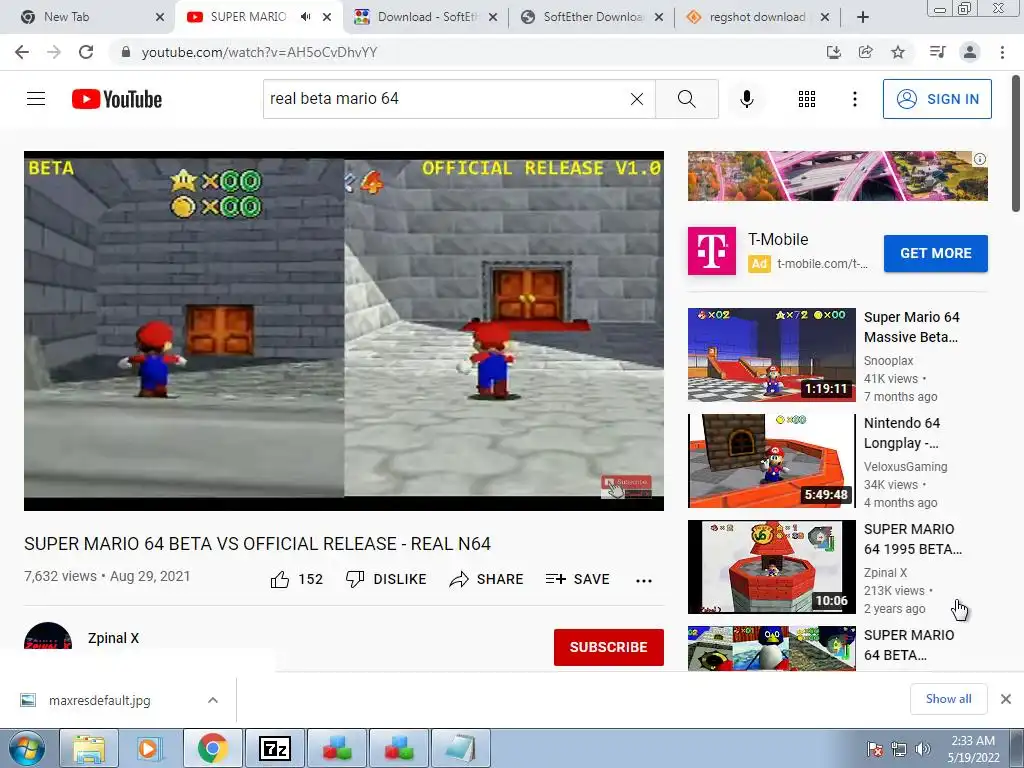Click the page vertical scrollbar

[x=1016, y=144]
